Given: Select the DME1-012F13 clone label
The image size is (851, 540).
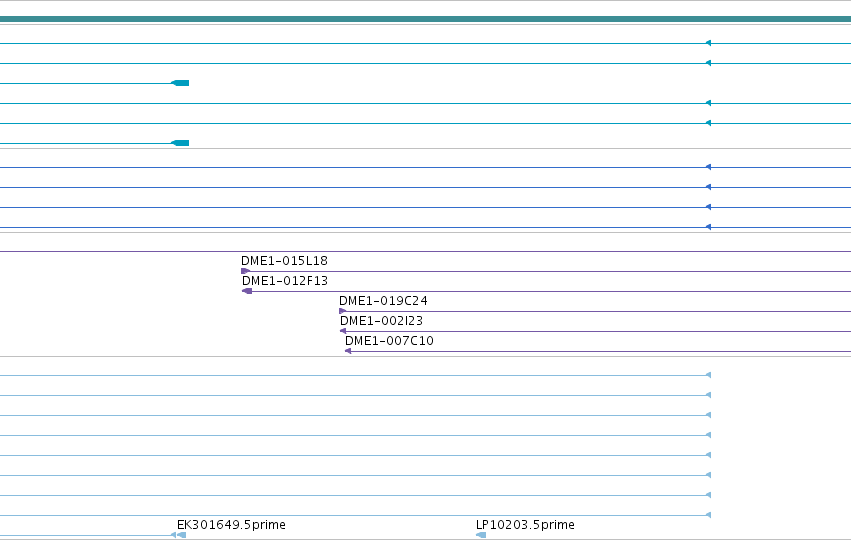Looking at the screenshot, I should point(285,281).
